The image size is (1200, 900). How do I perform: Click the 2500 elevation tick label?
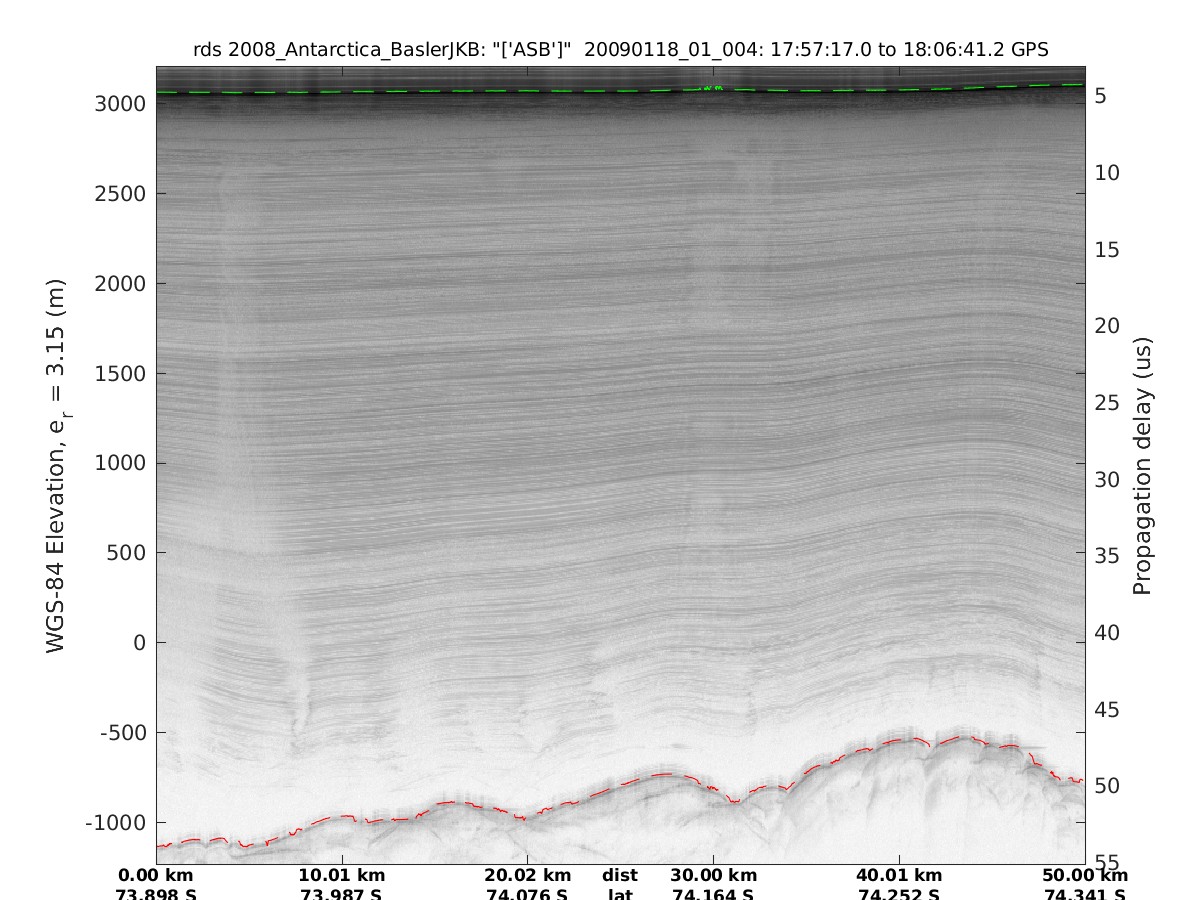point(121,194)
